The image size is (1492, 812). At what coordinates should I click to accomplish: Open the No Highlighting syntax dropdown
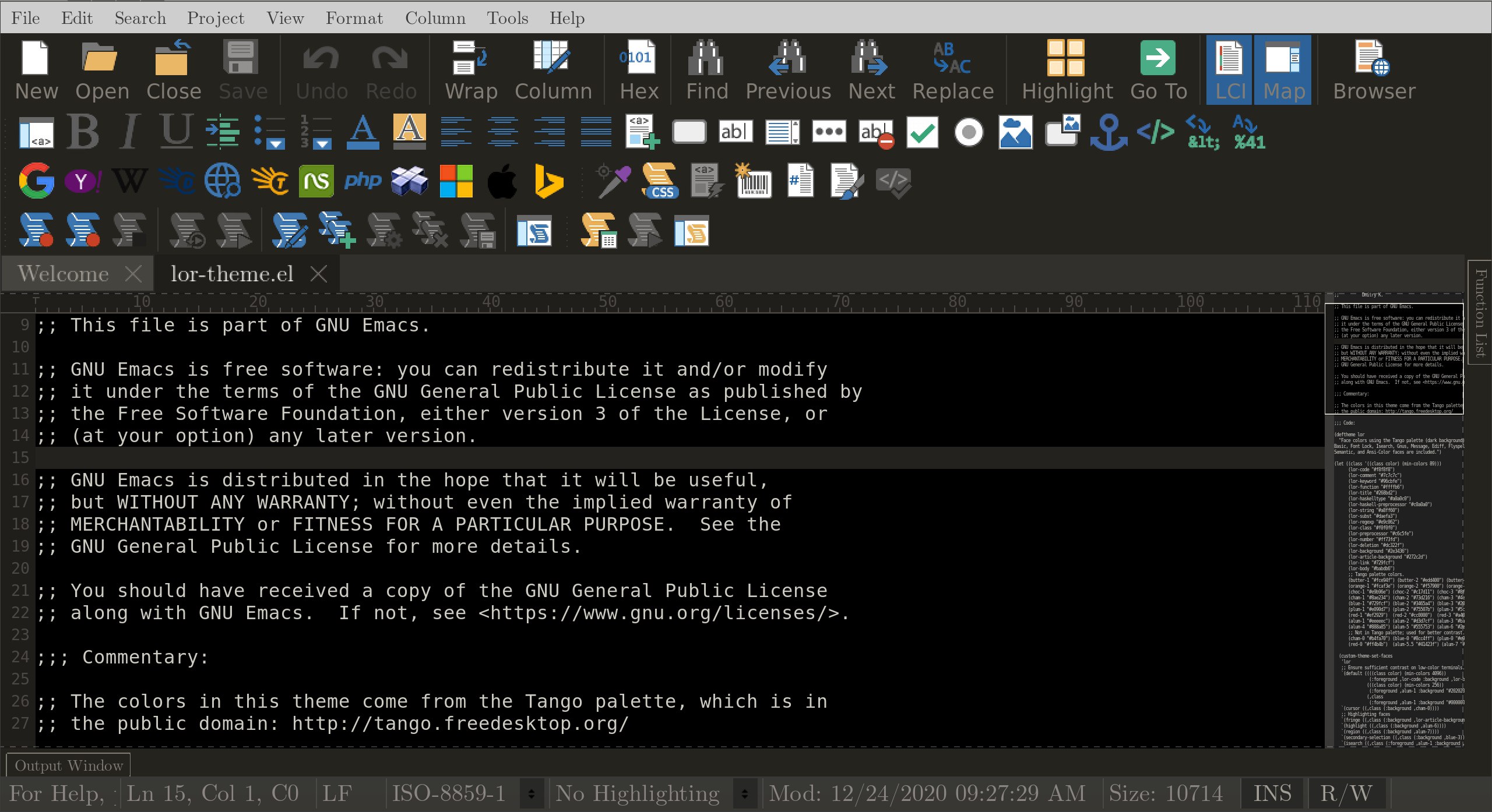(x=745, y=793)
